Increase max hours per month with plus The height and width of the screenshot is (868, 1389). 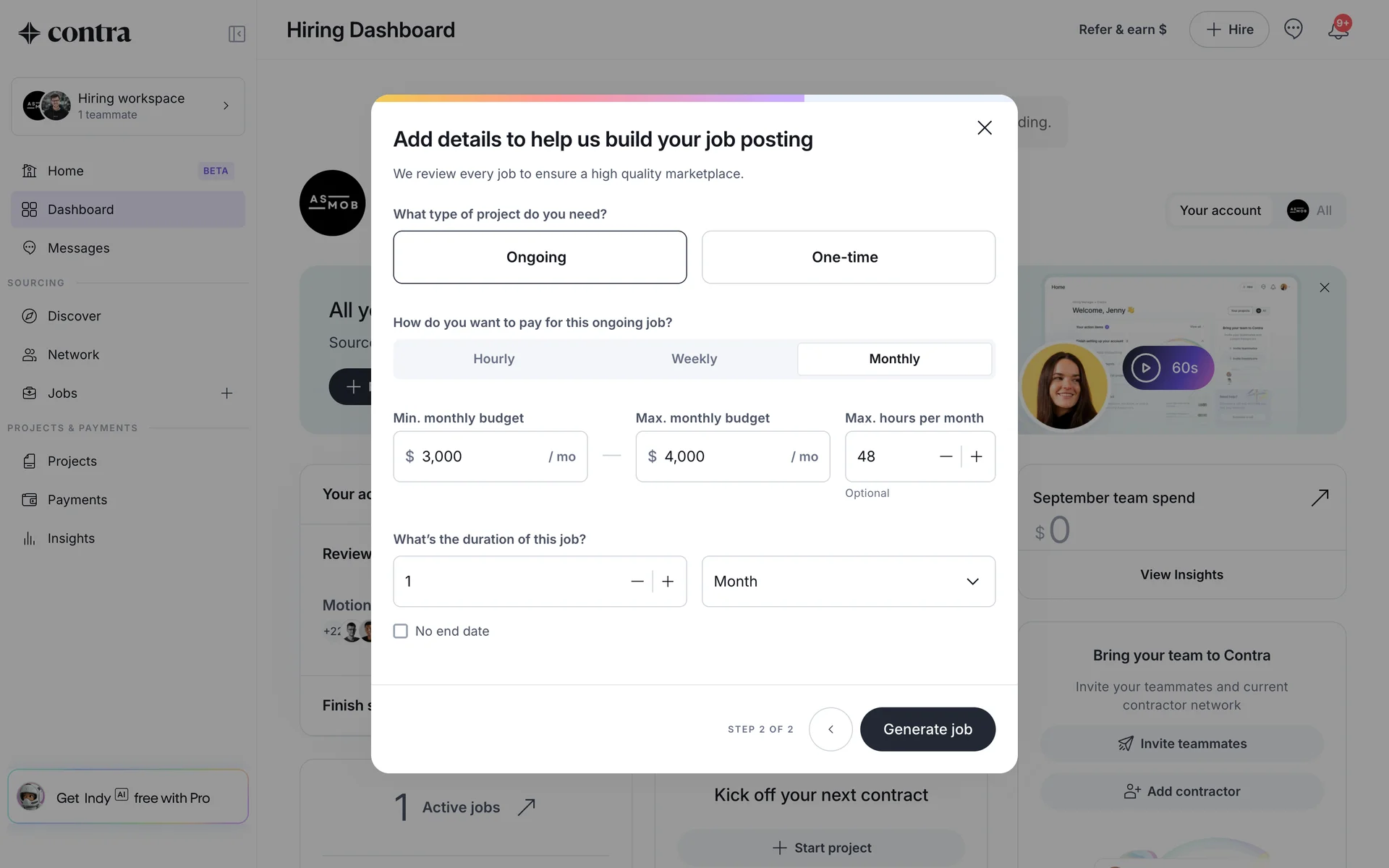pos(977,456)
